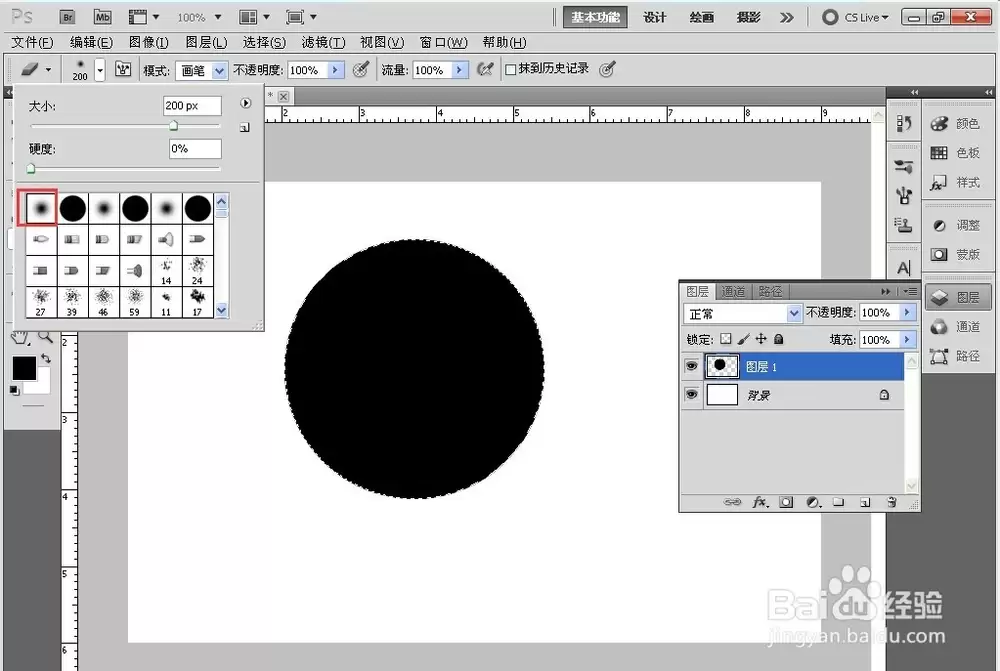Reset default foreground and background colors

coord(15,390)
